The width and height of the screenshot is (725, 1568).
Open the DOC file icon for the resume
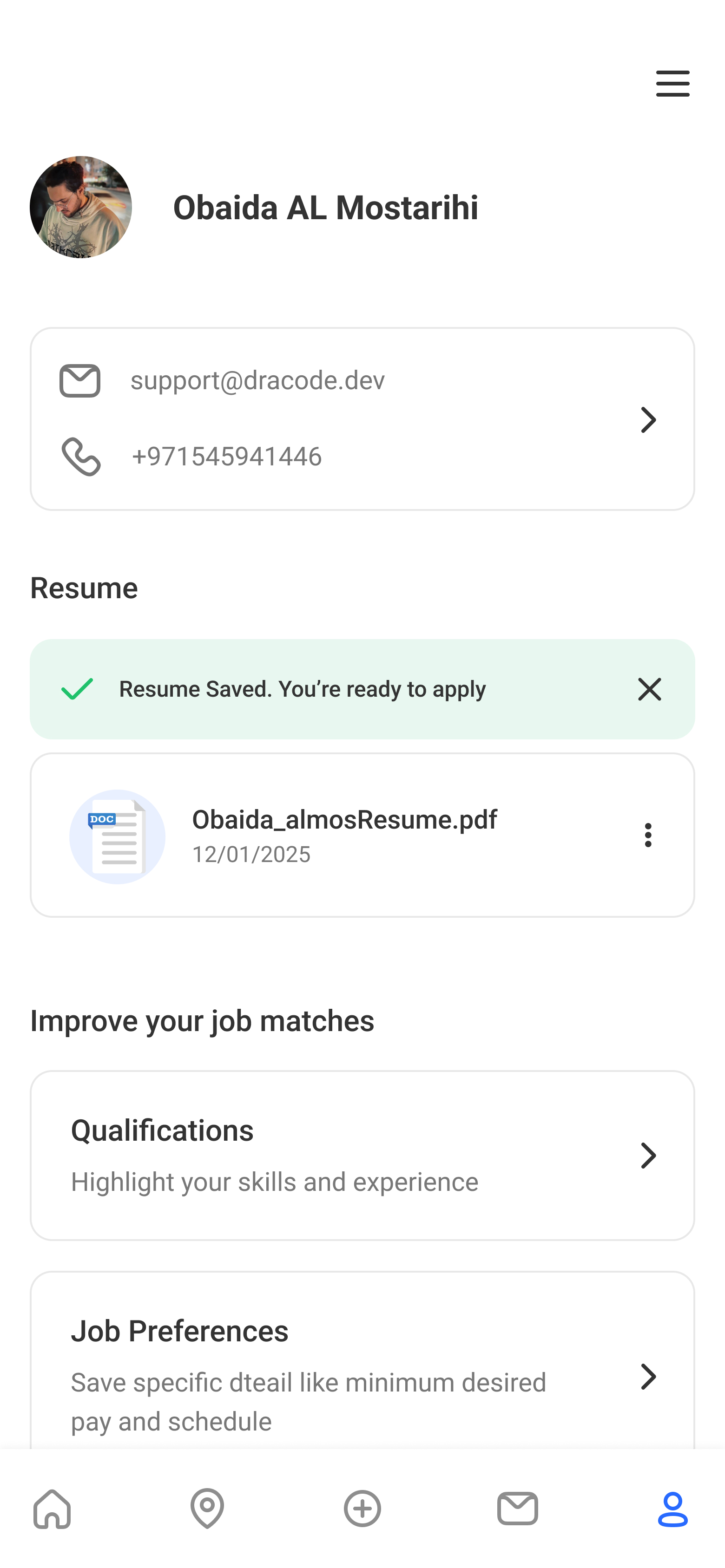coord(117,836)
